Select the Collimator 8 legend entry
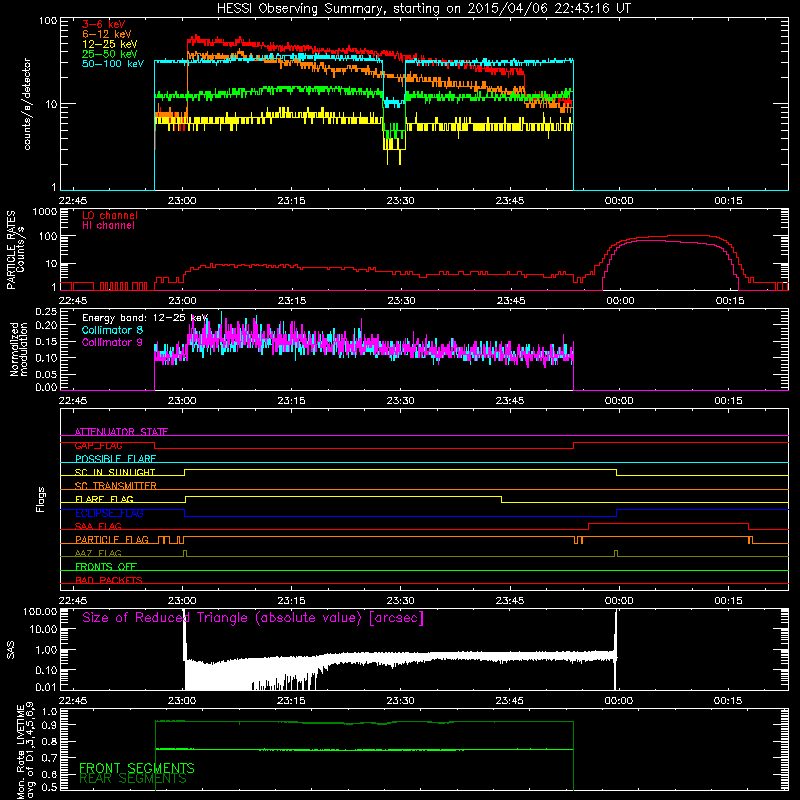This screenshot has height=800, width=800. (x=112, y=330)
